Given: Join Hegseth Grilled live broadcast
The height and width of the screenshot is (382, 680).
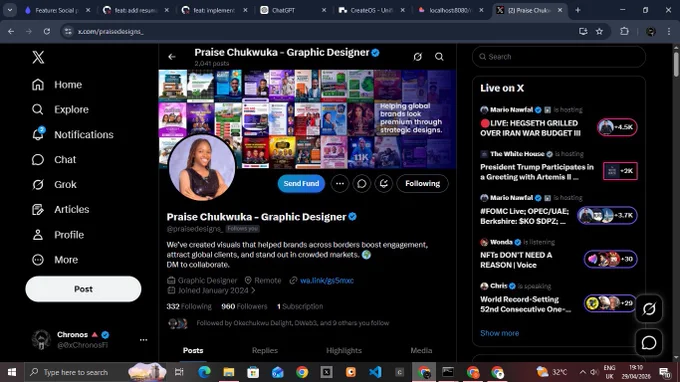Looking at the screenshot, I should [x=530, y=128].
